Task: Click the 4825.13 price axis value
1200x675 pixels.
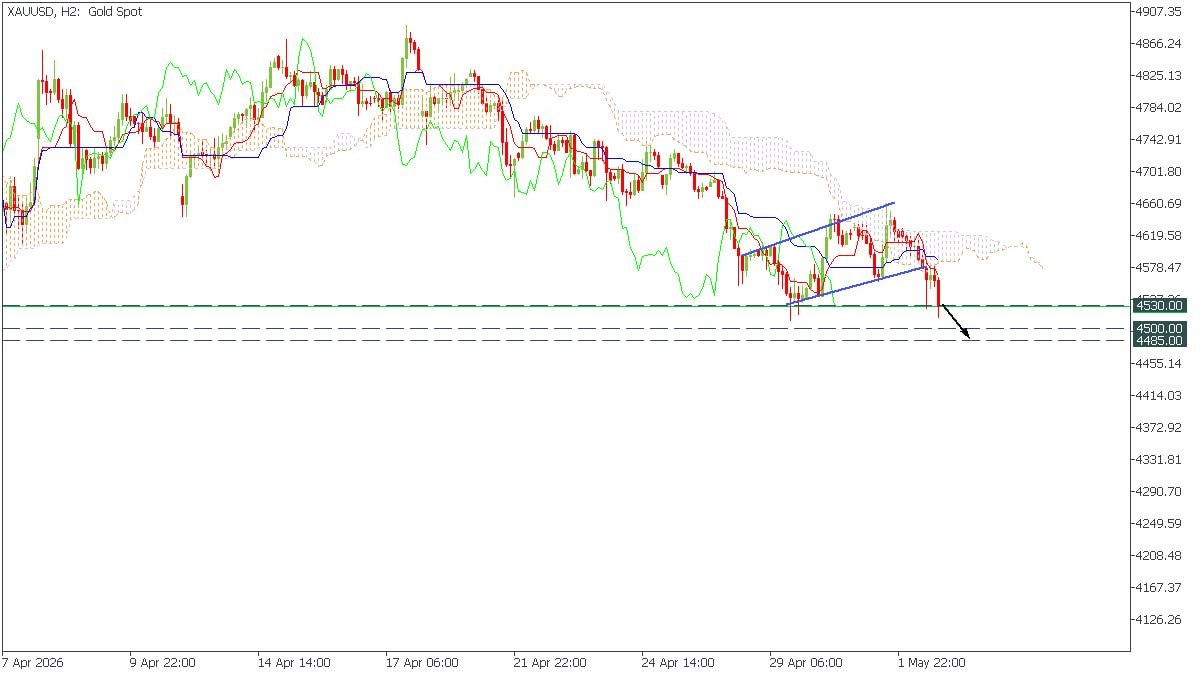Action: (1160, 76)
